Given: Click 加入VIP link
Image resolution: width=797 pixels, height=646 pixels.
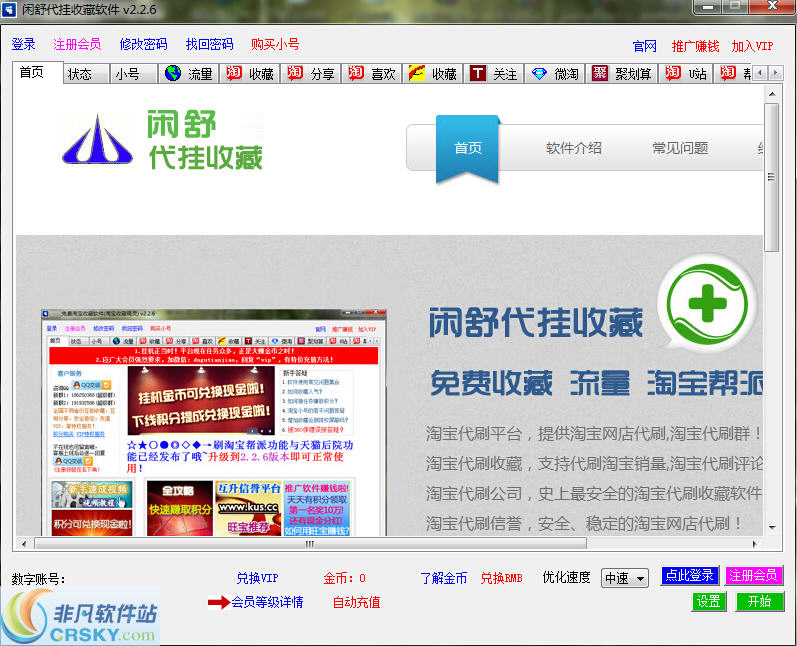Looking at the screenshot, I should click(752, 46).
